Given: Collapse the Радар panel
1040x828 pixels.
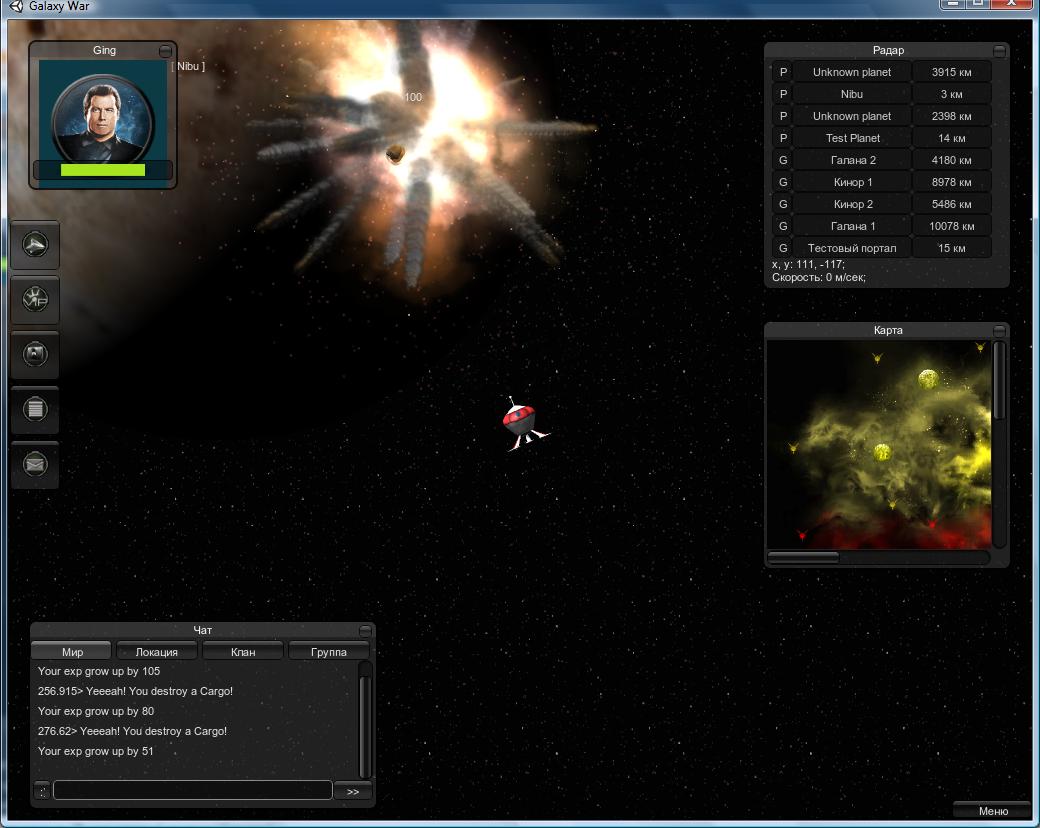Looking at the screenshot, I should point(999,50).
